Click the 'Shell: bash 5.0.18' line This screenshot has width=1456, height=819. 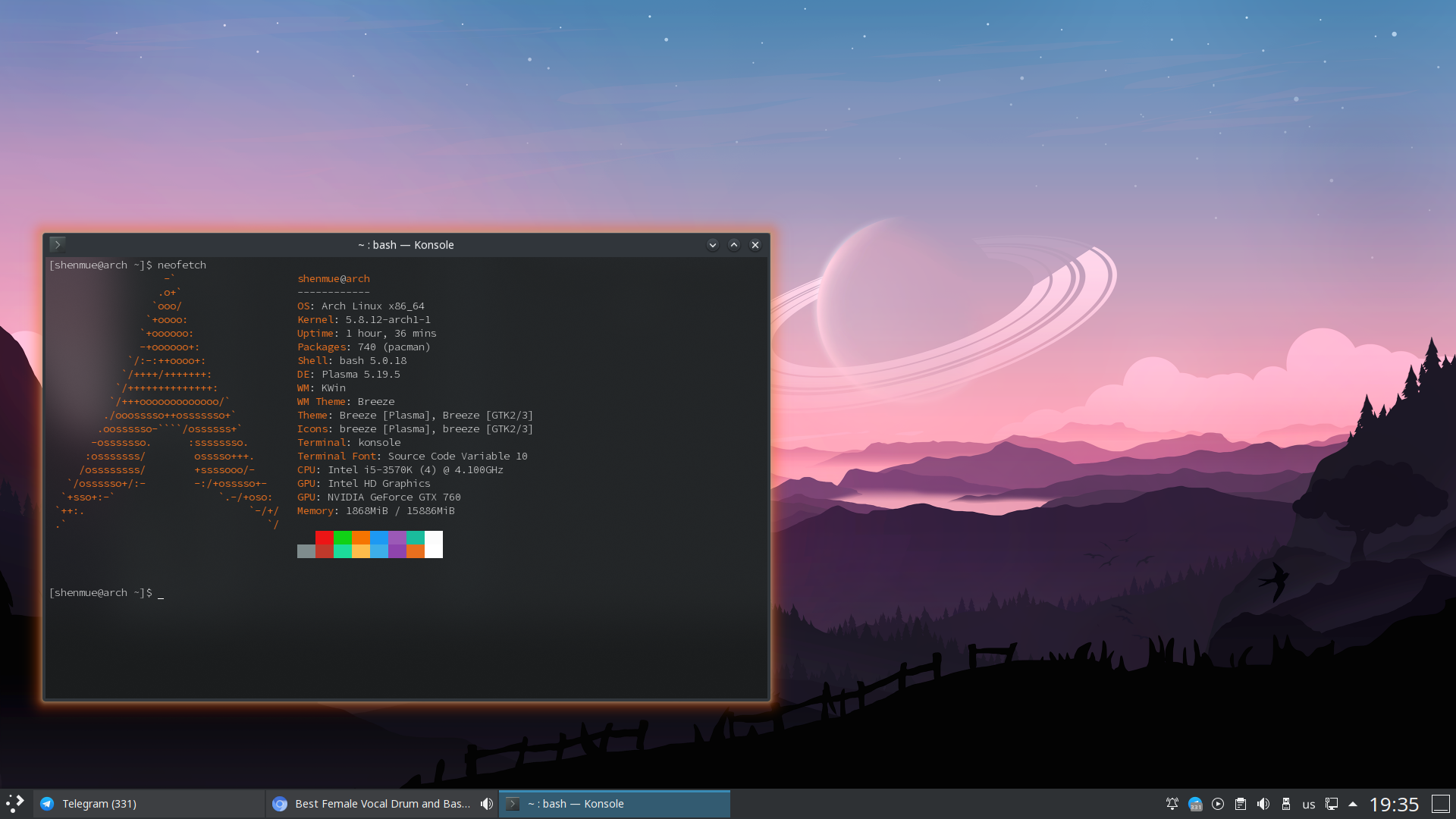coord(352,361)
